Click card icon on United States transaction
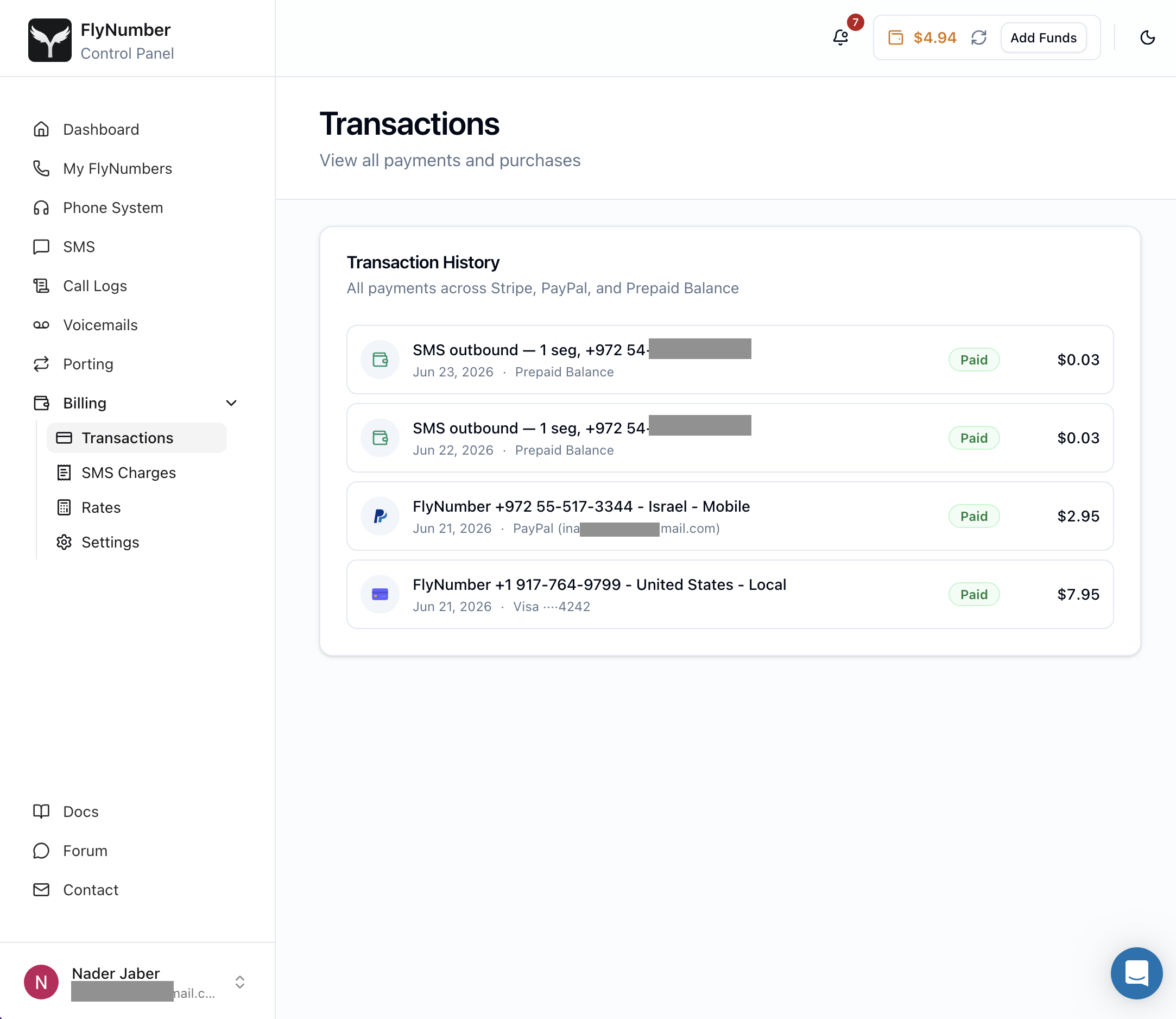 380,594
